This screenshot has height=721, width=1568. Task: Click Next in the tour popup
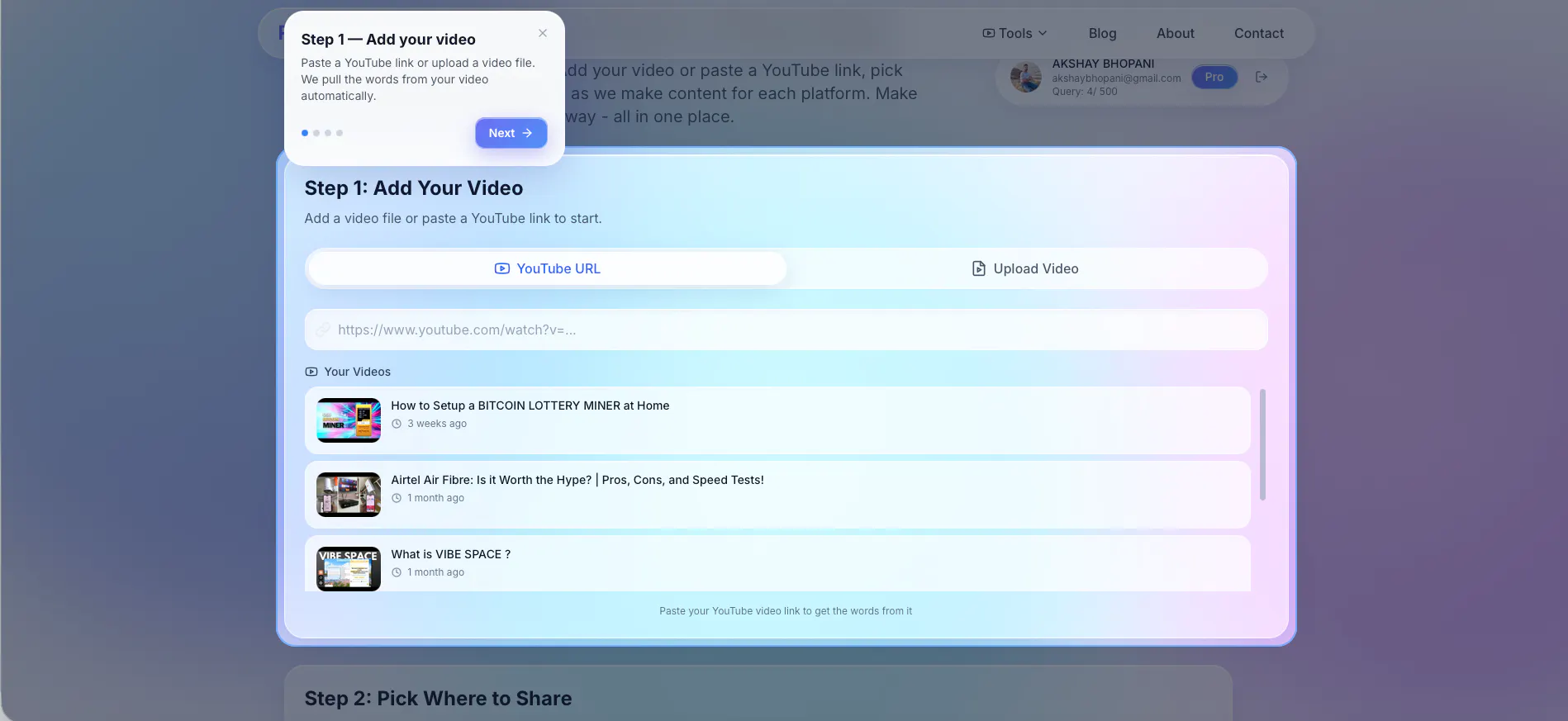511,133
